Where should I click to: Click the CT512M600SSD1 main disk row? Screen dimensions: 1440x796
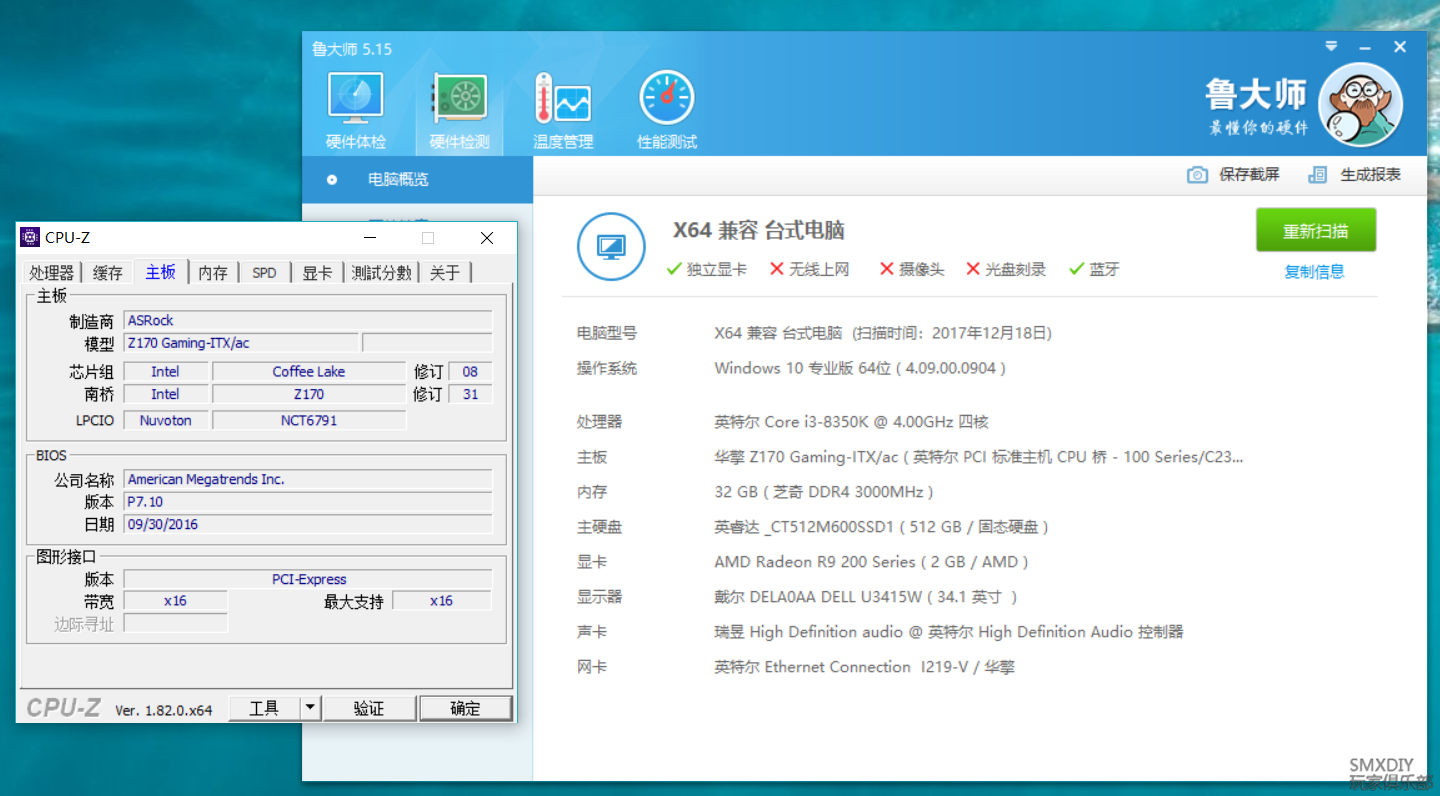(x=882, y=527)
